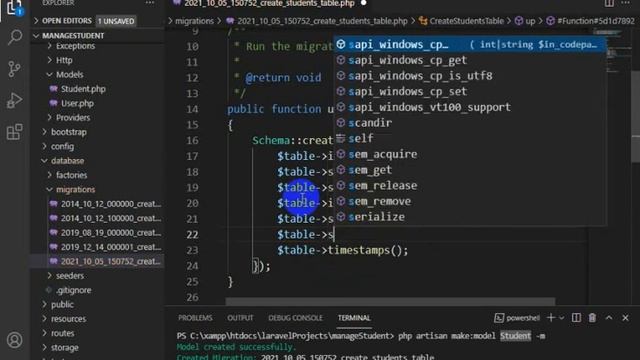Open the Accounts menu icon
Viewport: 640px width, 360px height.
click(x=15, y=340)
